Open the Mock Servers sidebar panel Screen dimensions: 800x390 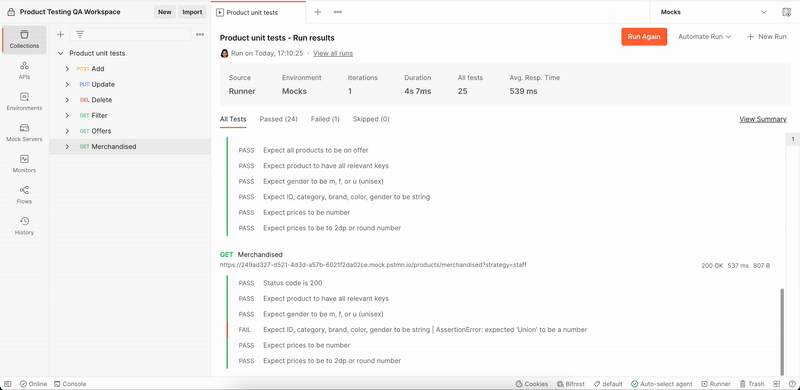[x=24, y=133]
